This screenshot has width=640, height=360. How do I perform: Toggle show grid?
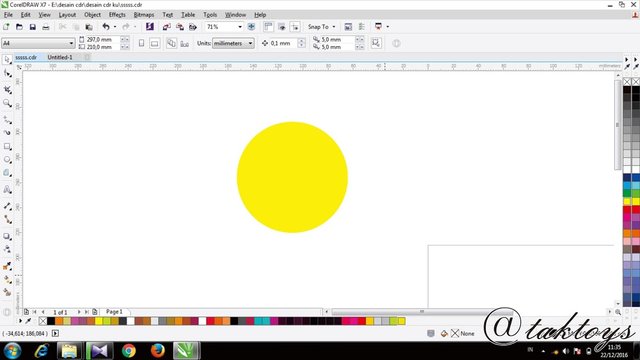[x=282, y=27]
